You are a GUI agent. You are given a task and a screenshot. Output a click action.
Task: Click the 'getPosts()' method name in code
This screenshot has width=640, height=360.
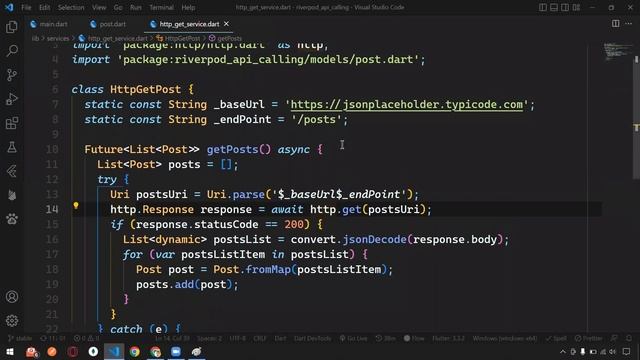pyautogui.click(x=238, y=149)
